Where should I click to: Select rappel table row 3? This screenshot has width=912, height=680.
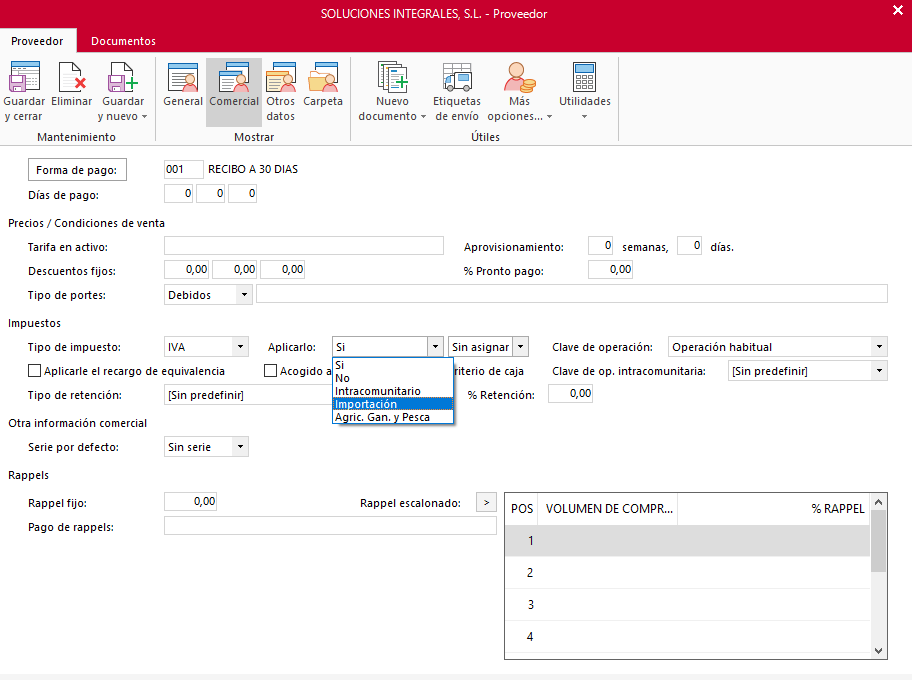click(687, 605)
